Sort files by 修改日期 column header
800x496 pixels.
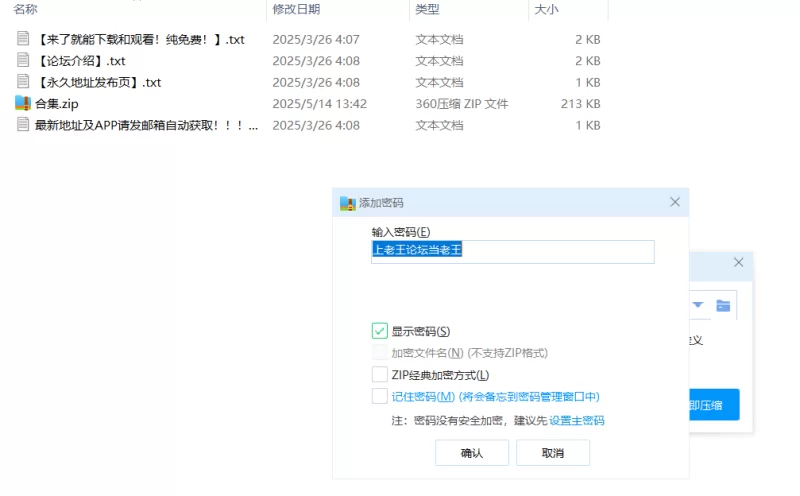point(296,9)
